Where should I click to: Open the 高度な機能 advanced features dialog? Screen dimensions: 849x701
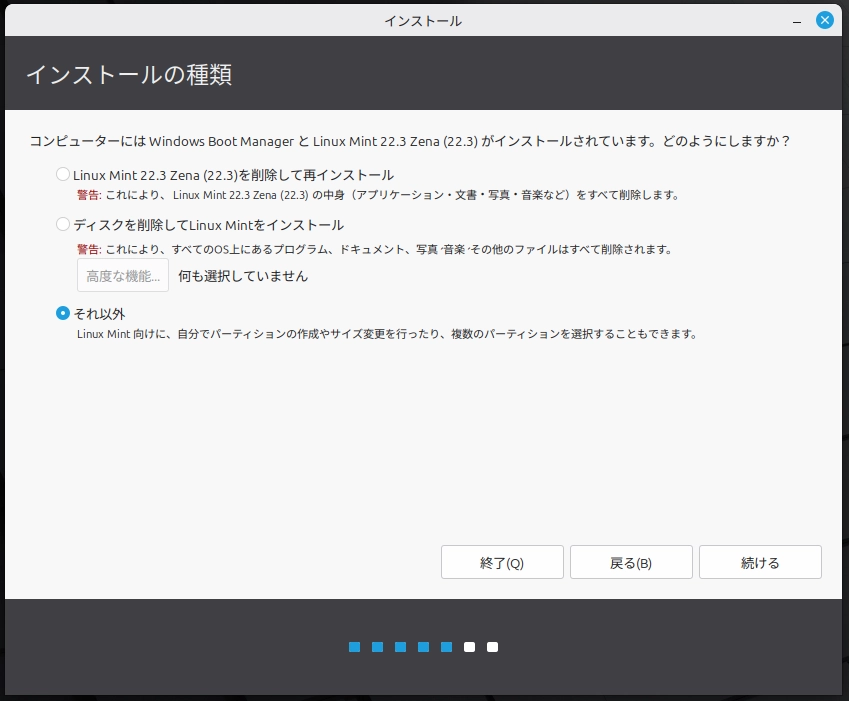pyautogui.click(x=122, y=276)
